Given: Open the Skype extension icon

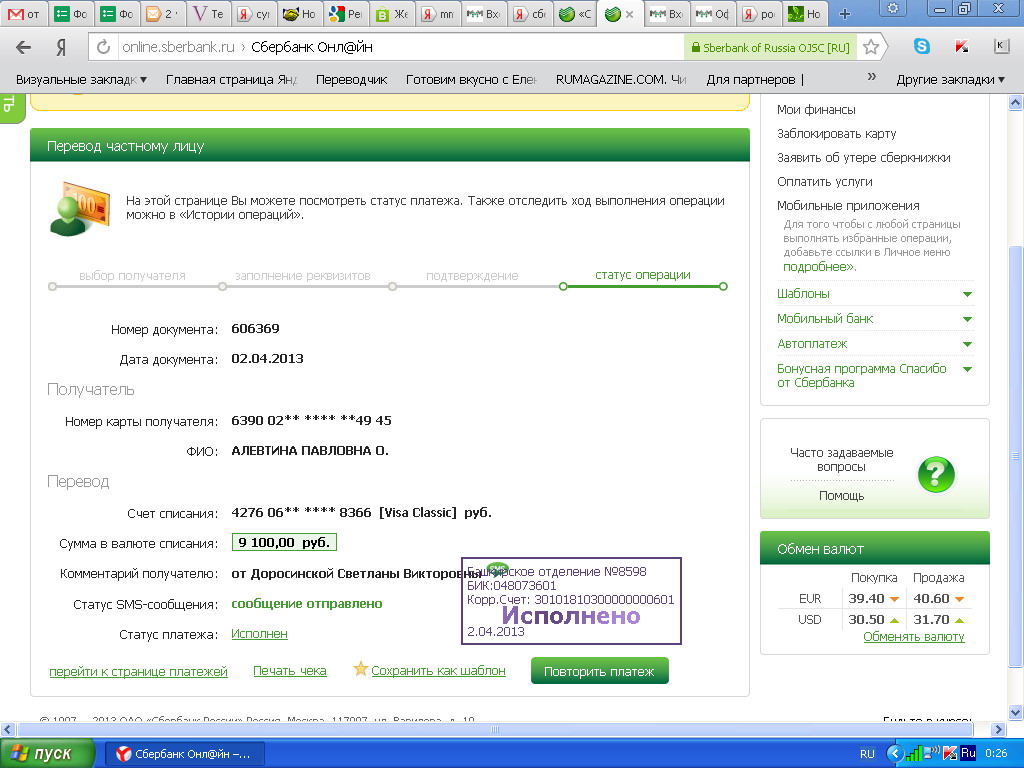Looking at the screenshot, I should click(921, 46).
